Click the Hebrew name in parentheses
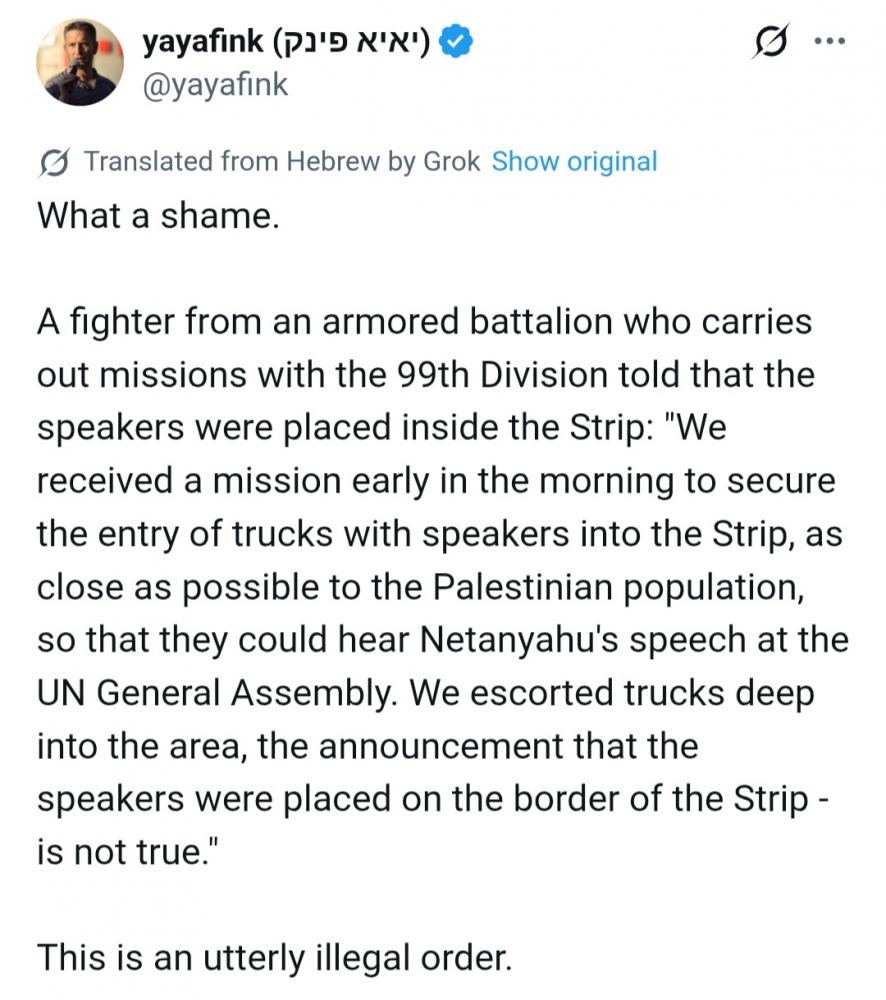 [x=351, y=43]
